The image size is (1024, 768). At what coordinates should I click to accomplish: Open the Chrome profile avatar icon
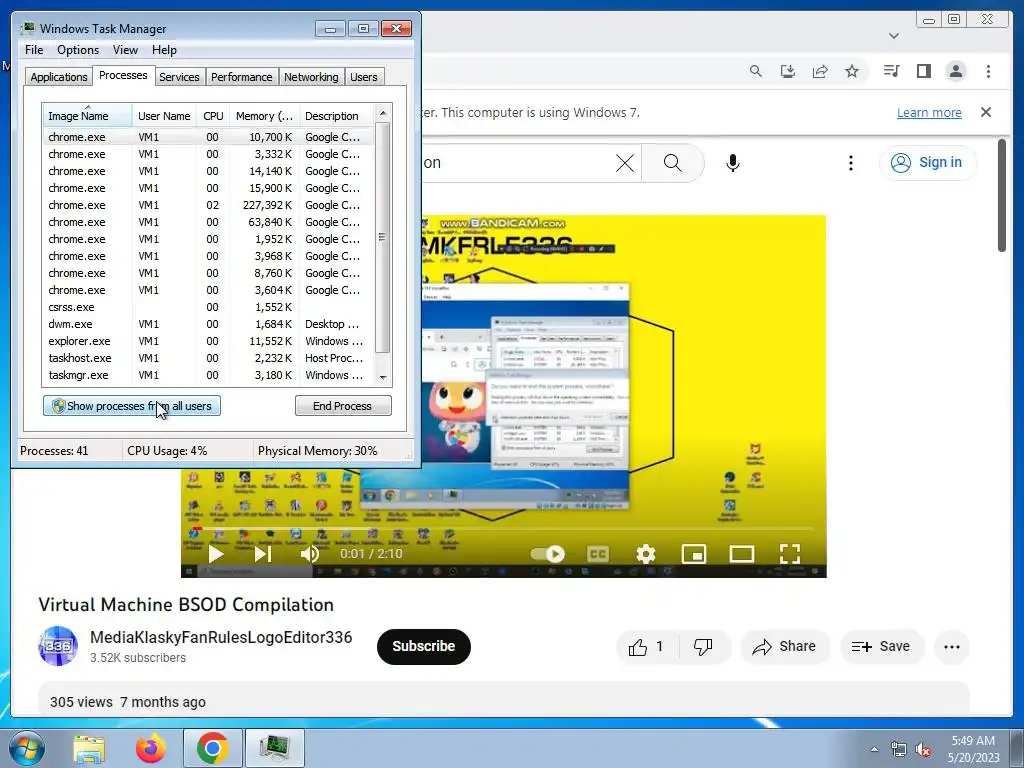[x=955, y=71]
